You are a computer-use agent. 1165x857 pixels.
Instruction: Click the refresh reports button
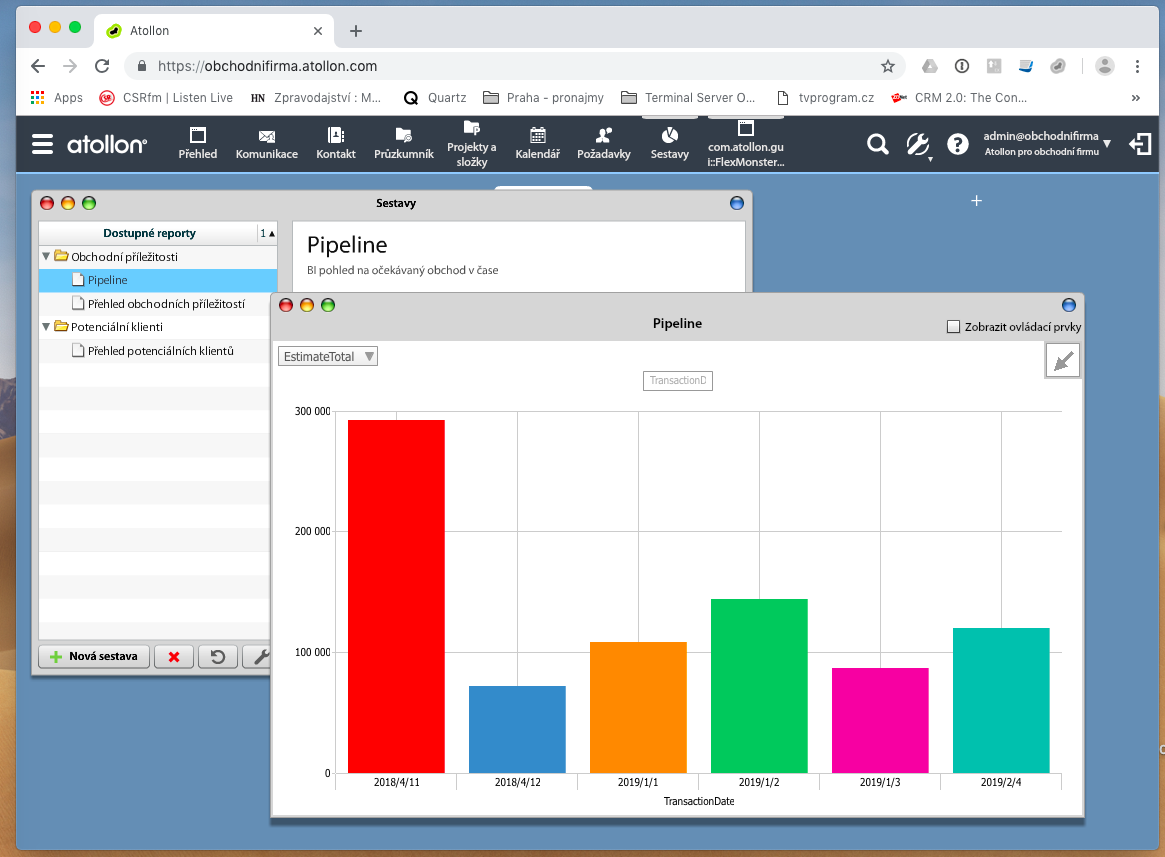217,657
